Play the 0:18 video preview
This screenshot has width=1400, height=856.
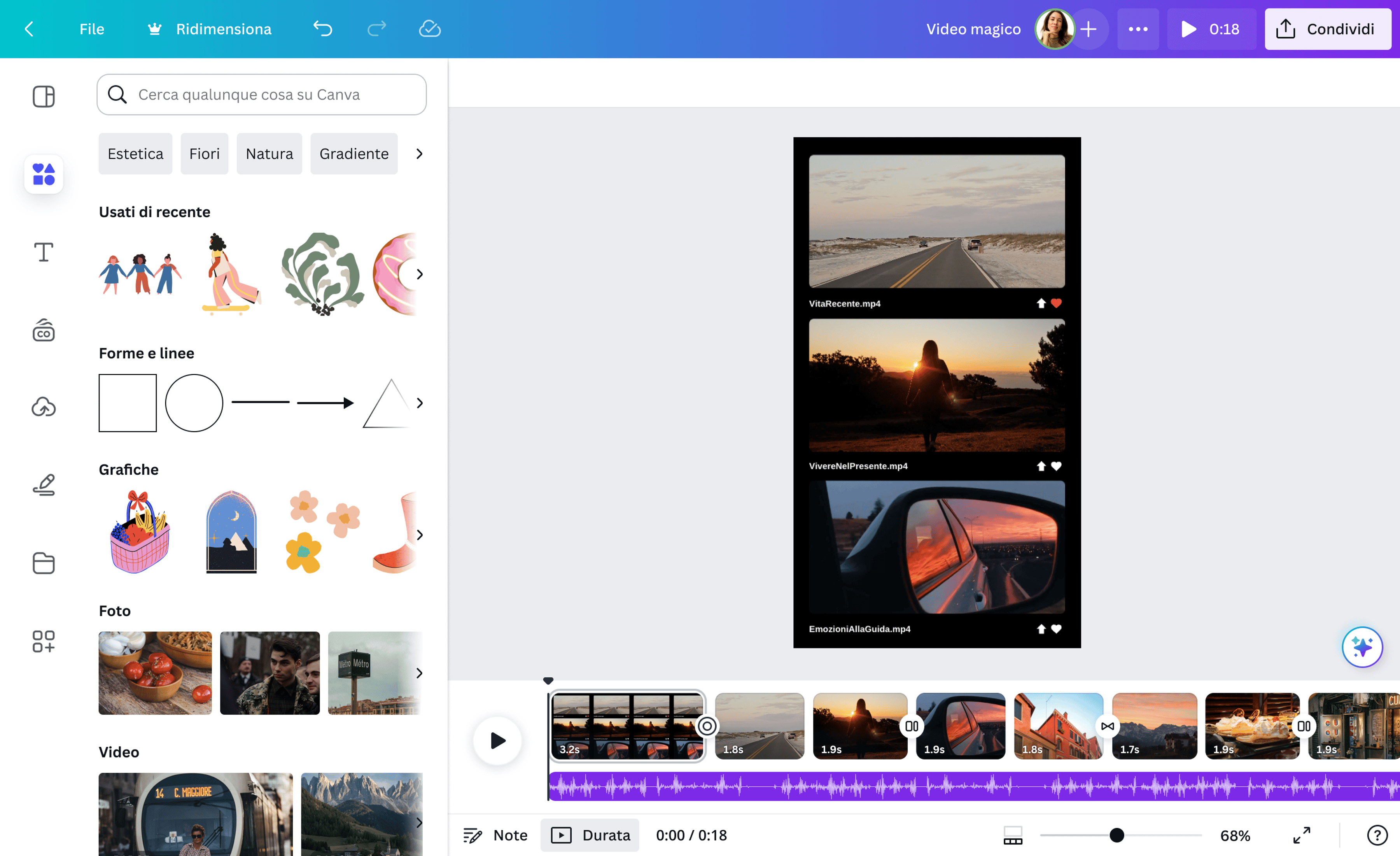click(x=1211, y=29)
